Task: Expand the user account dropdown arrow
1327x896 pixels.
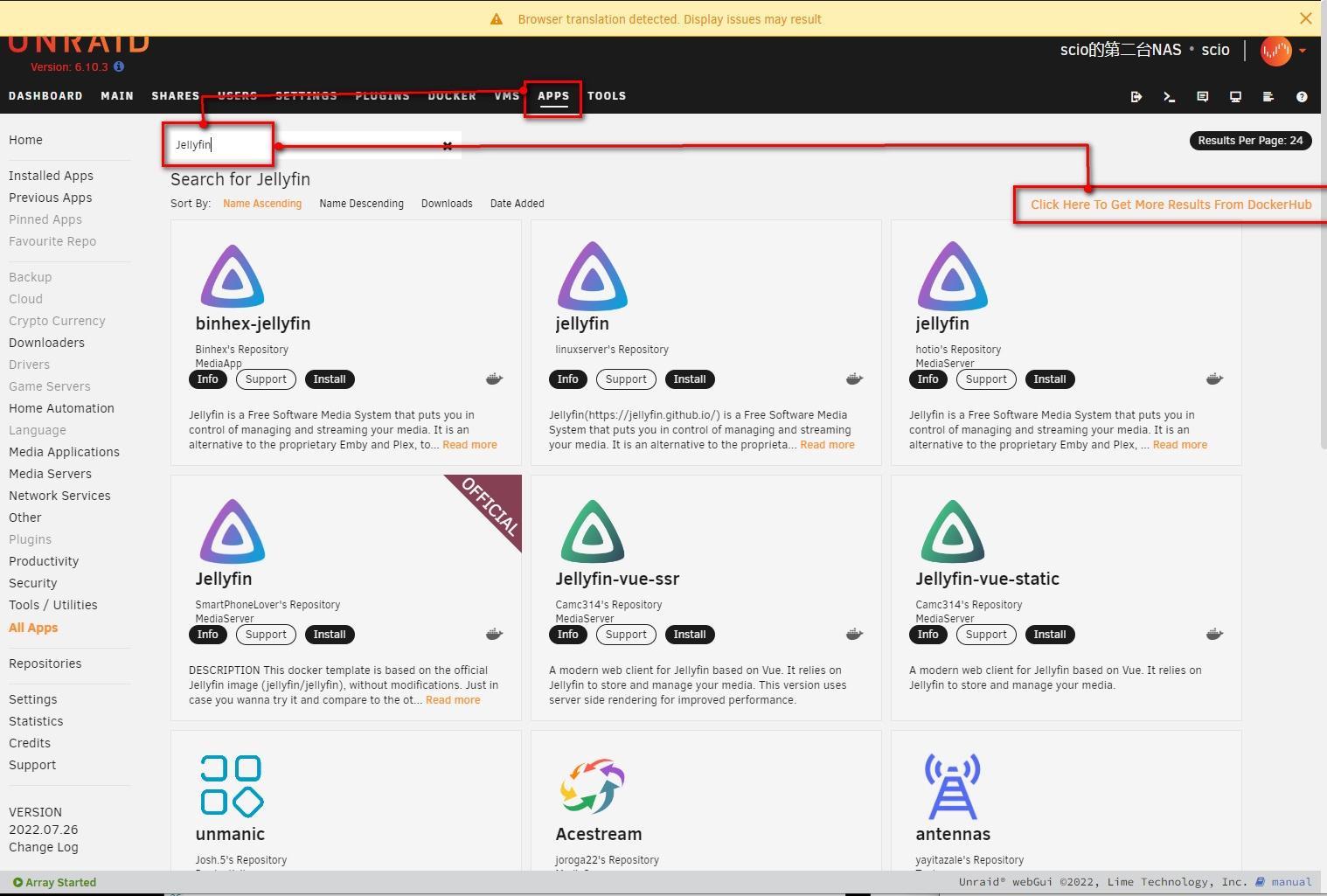Action: (1303, 51)
